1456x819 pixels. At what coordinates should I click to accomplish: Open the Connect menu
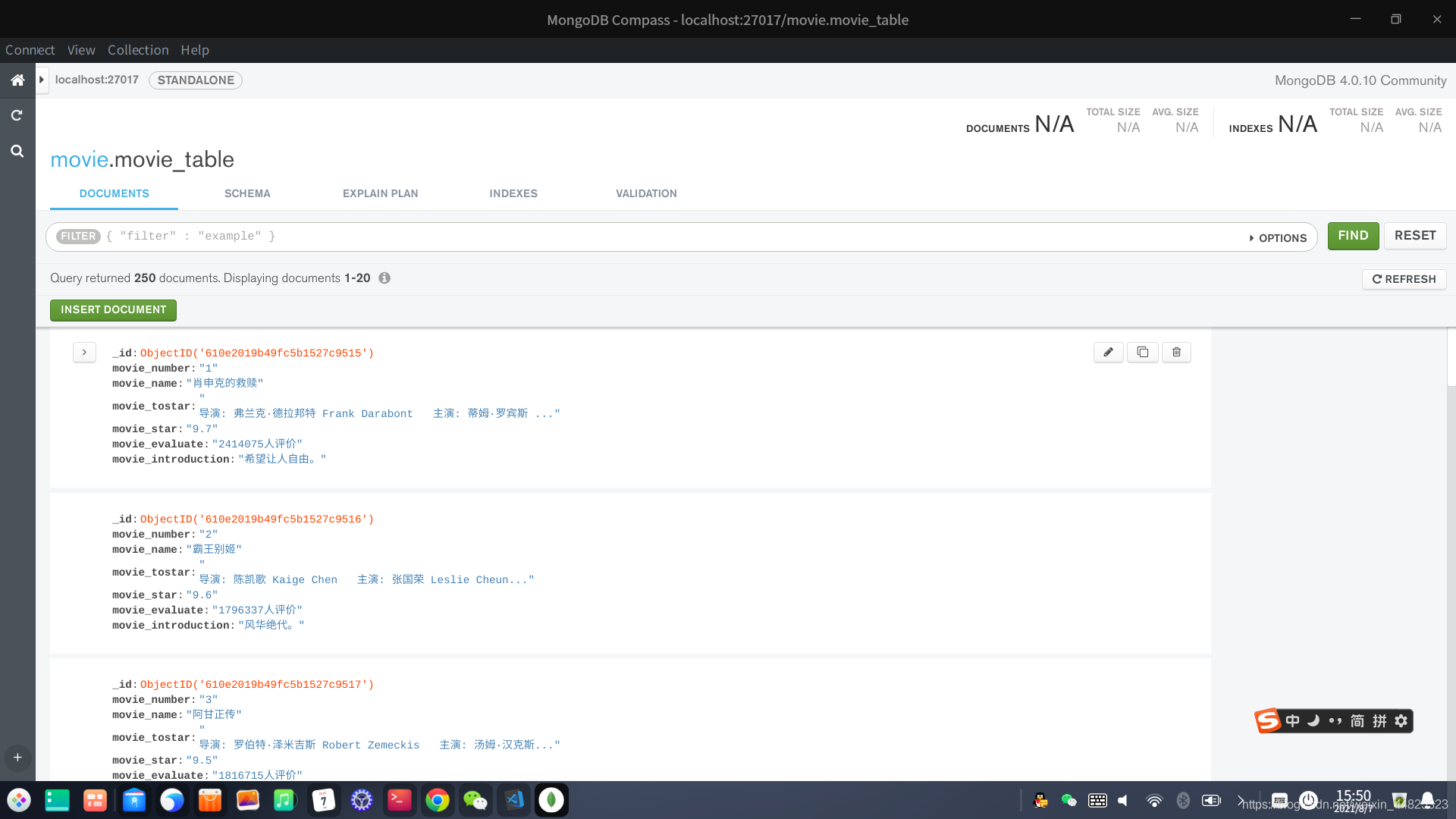pos(30,50)
